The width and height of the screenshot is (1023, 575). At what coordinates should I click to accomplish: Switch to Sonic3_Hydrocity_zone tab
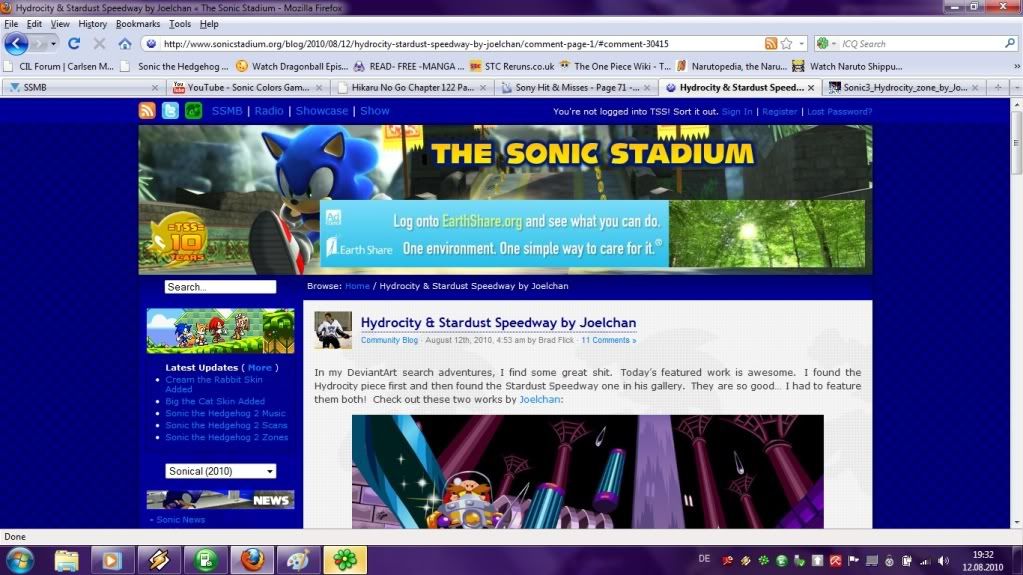(904, 87)
